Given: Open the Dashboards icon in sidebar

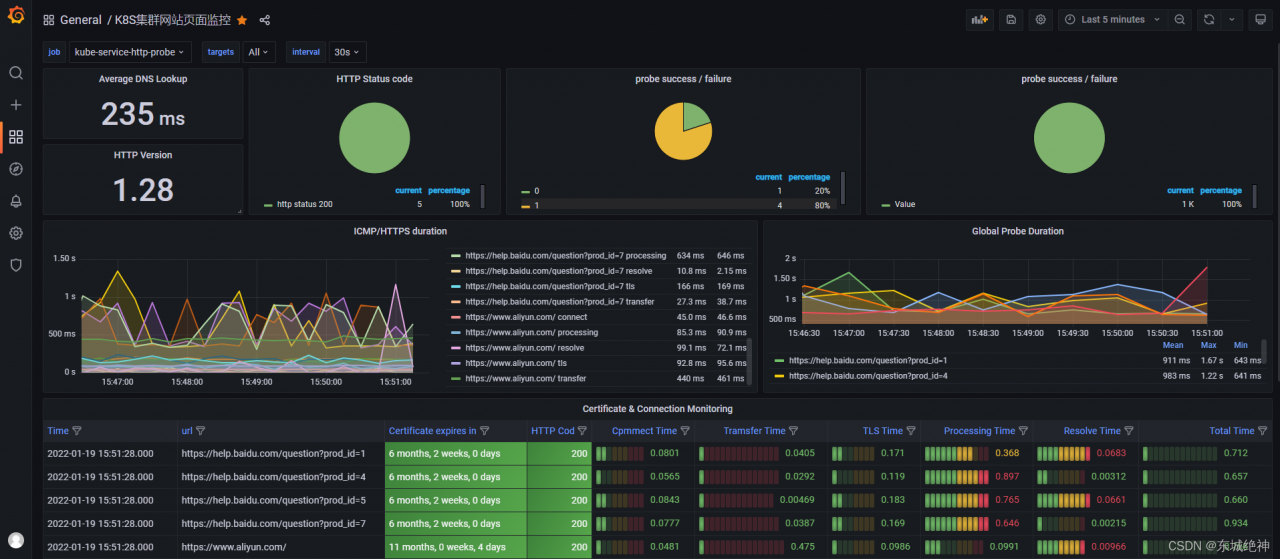Looking at the screenshot, I should tap(16, 137).
